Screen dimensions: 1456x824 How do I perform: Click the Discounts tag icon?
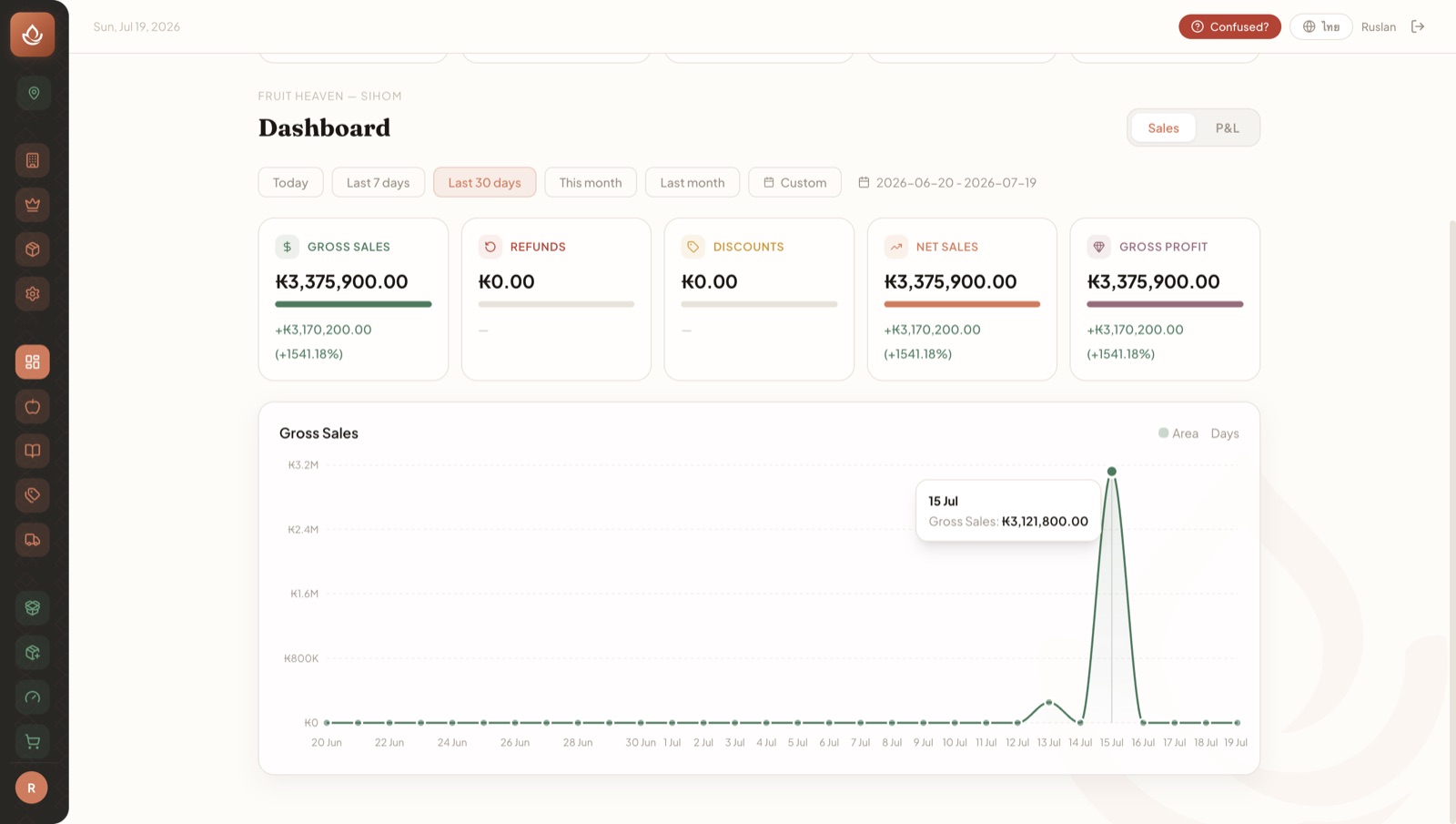pos(693,247)
